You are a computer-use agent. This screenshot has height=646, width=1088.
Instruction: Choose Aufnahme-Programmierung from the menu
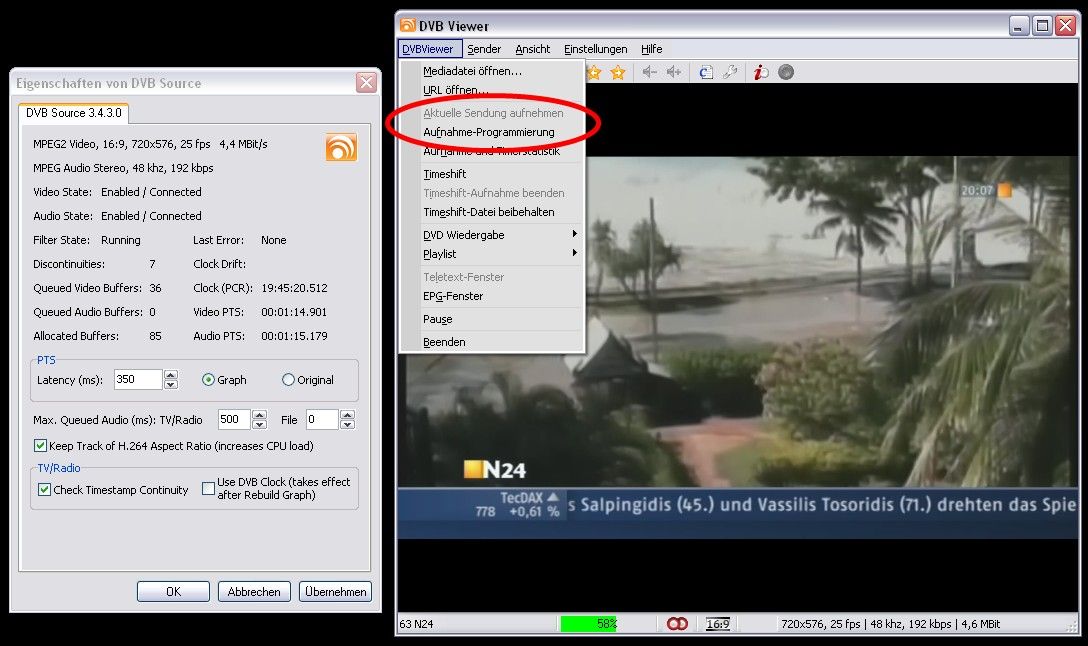[x=488, y=132]
